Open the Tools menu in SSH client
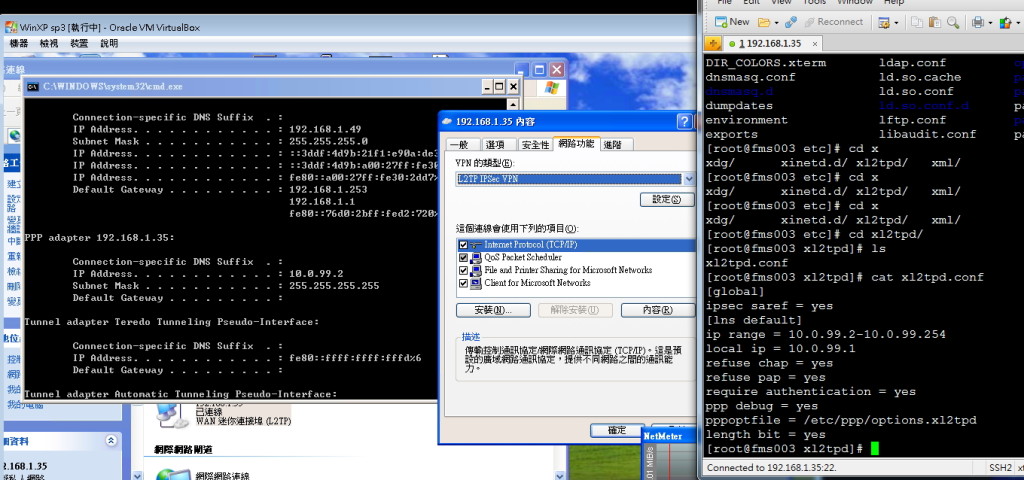Screen dimensions: 1024x480 [814, 3]
